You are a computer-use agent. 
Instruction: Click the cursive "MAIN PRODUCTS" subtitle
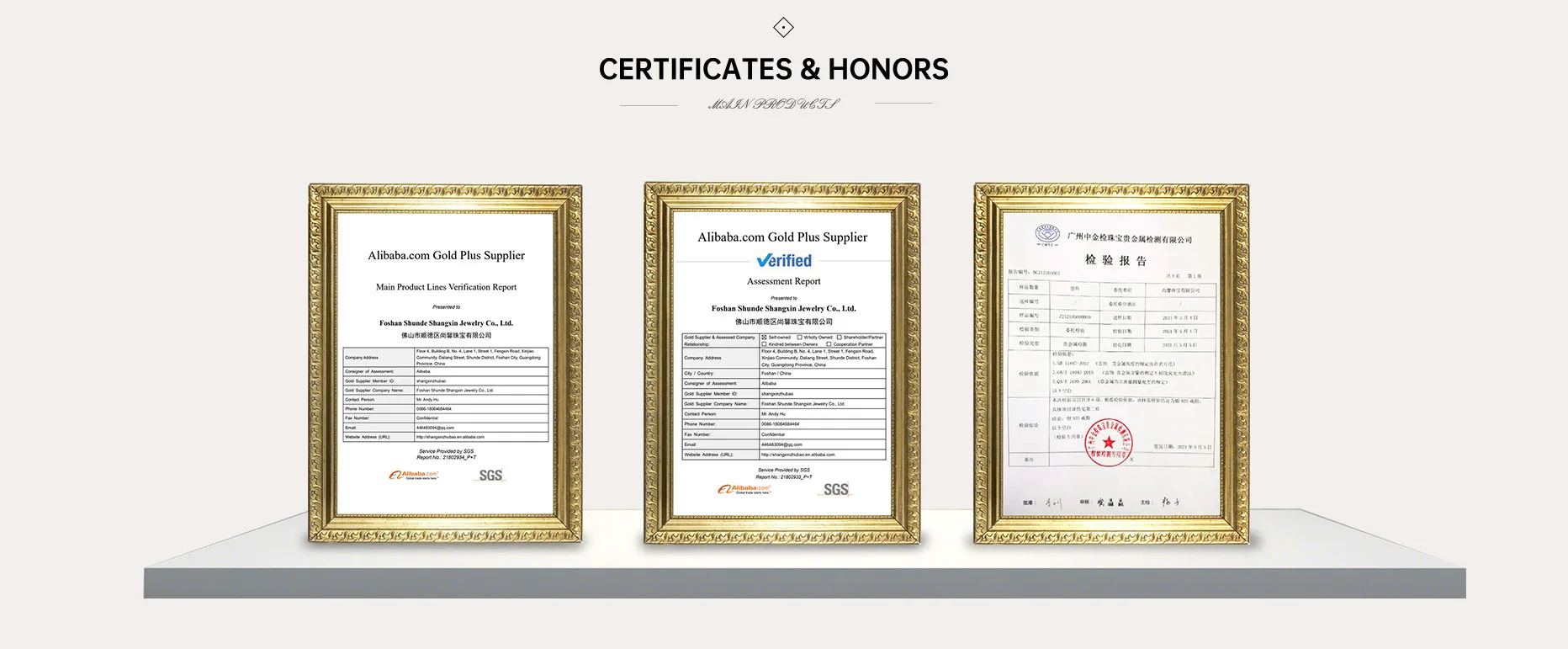coord(774,104)
